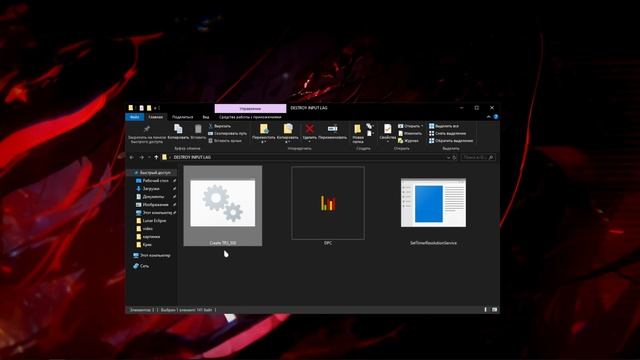Open Средства работы с приложениями tab
The height and width of the screenshot is (360, 640).
(x=250, y=117)
